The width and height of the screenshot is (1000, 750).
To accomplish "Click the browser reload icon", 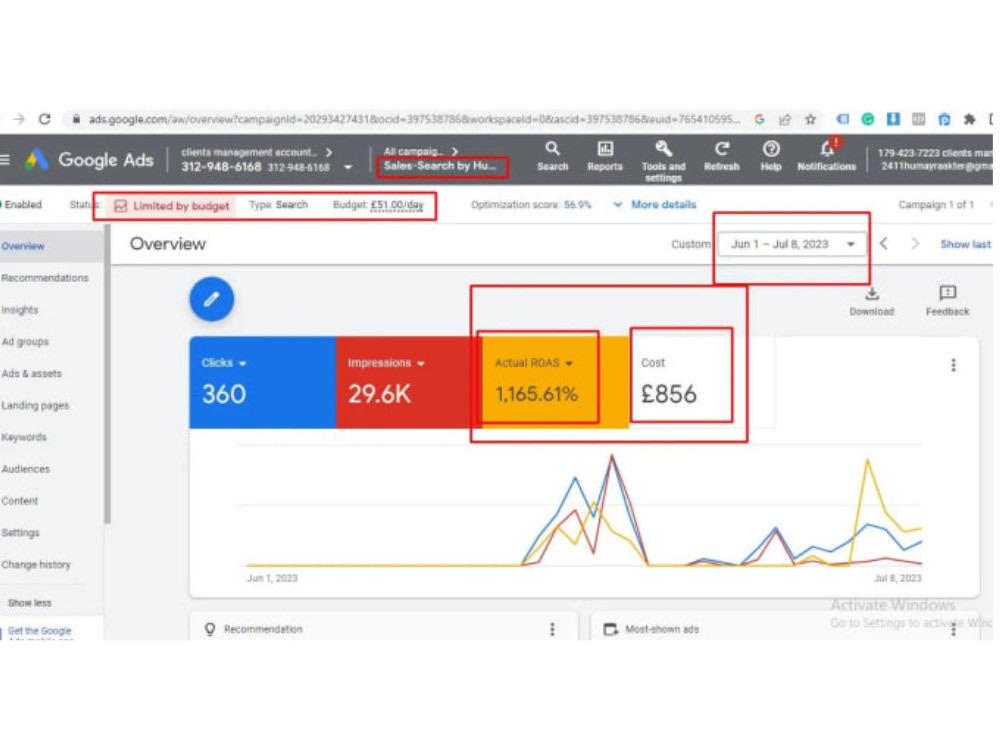I will coord(45,119).
